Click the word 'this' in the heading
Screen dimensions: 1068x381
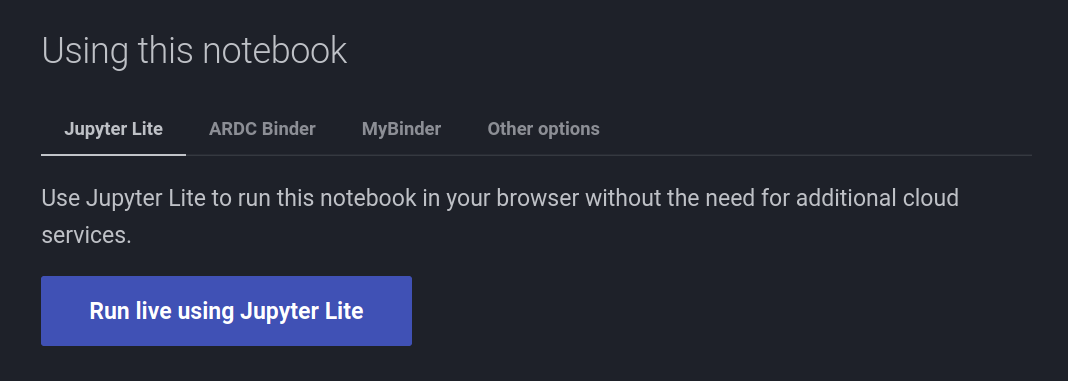point(166,50)
